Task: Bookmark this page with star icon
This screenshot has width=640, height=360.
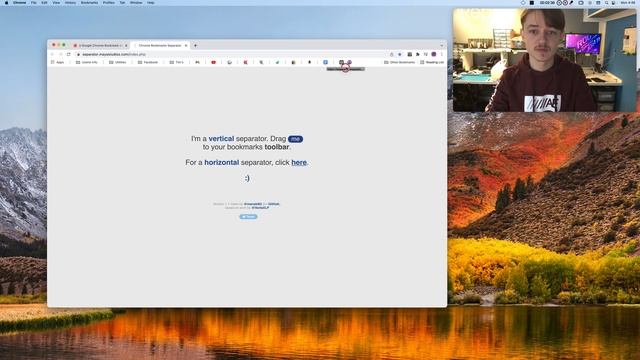Action: tap(400, 54)
